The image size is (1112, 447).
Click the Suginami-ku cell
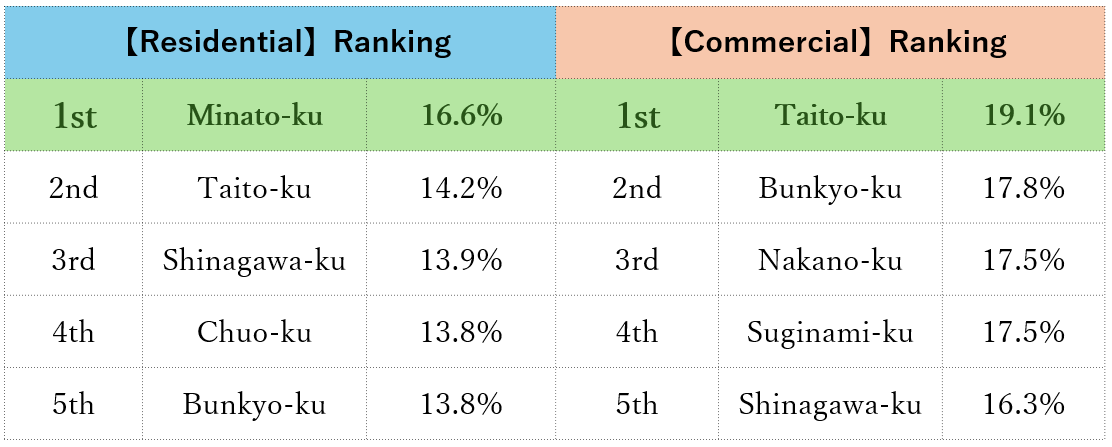830,332
